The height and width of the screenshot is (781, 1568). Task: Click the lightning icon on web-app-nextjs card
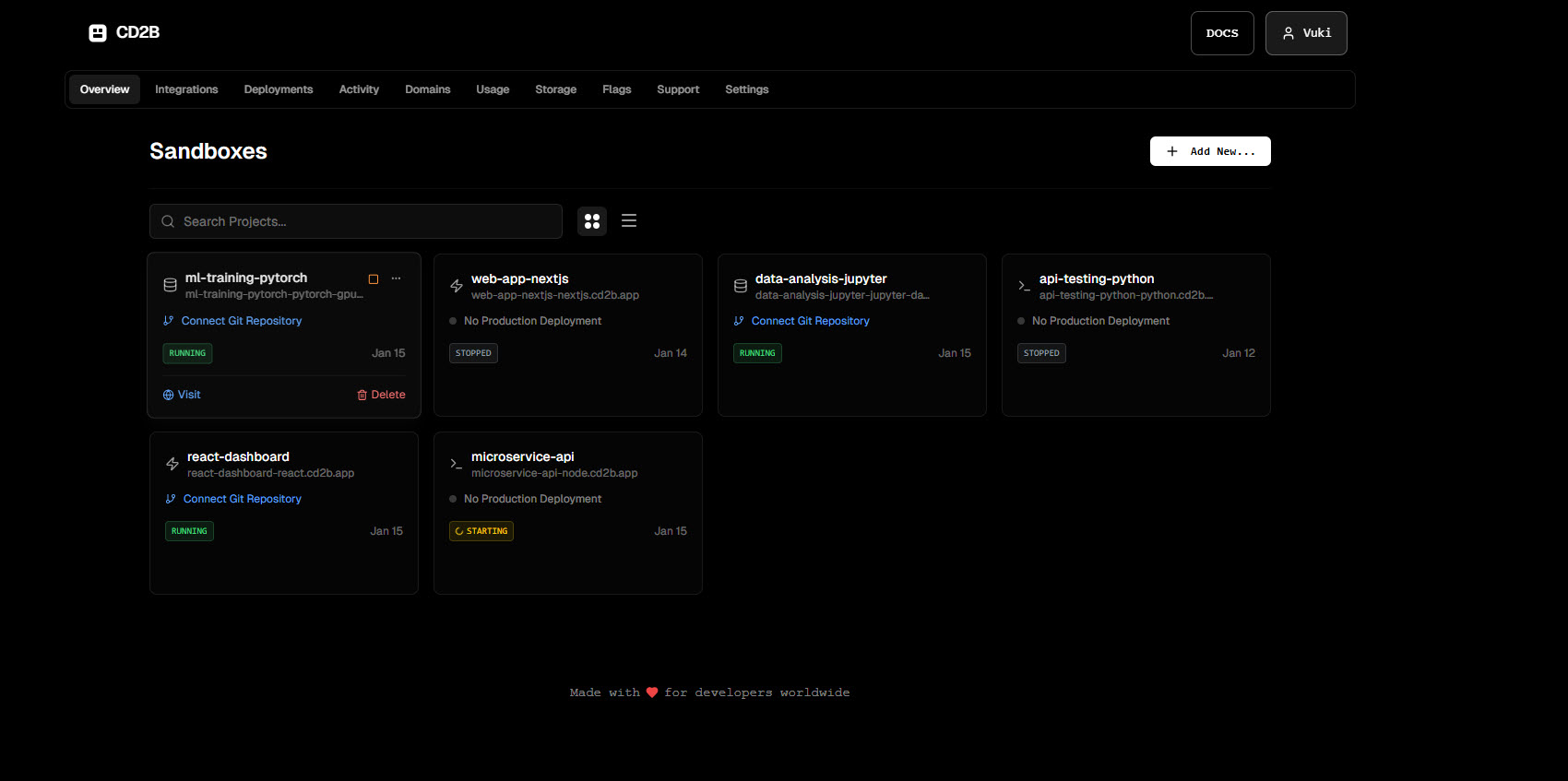(x=457, y=286)
